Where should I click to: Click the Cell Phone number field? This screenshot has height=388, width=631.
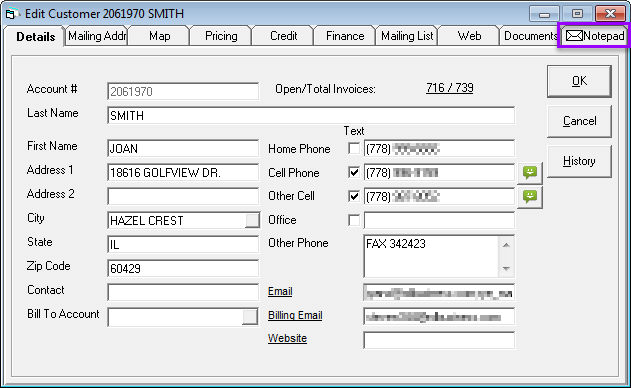click(x=439, y=173)
